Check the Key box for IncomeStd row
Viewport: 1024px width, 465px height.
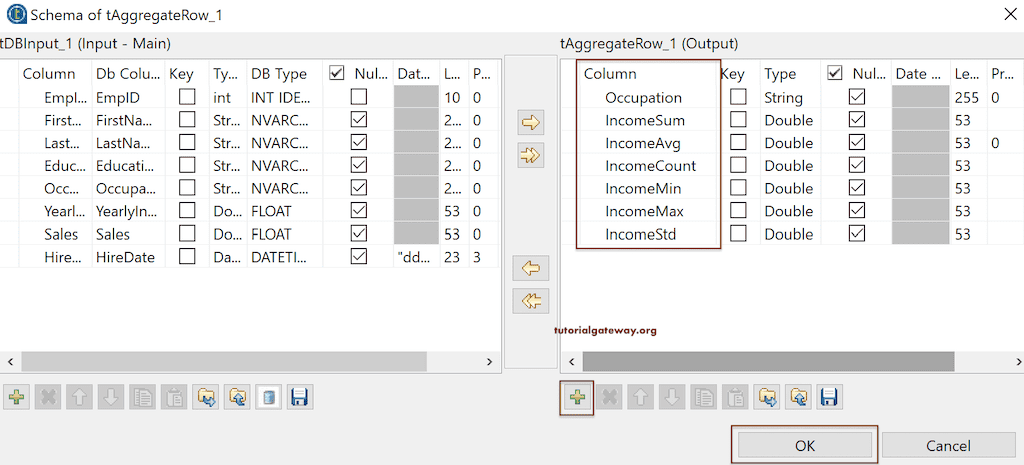[x=738, y=234]
